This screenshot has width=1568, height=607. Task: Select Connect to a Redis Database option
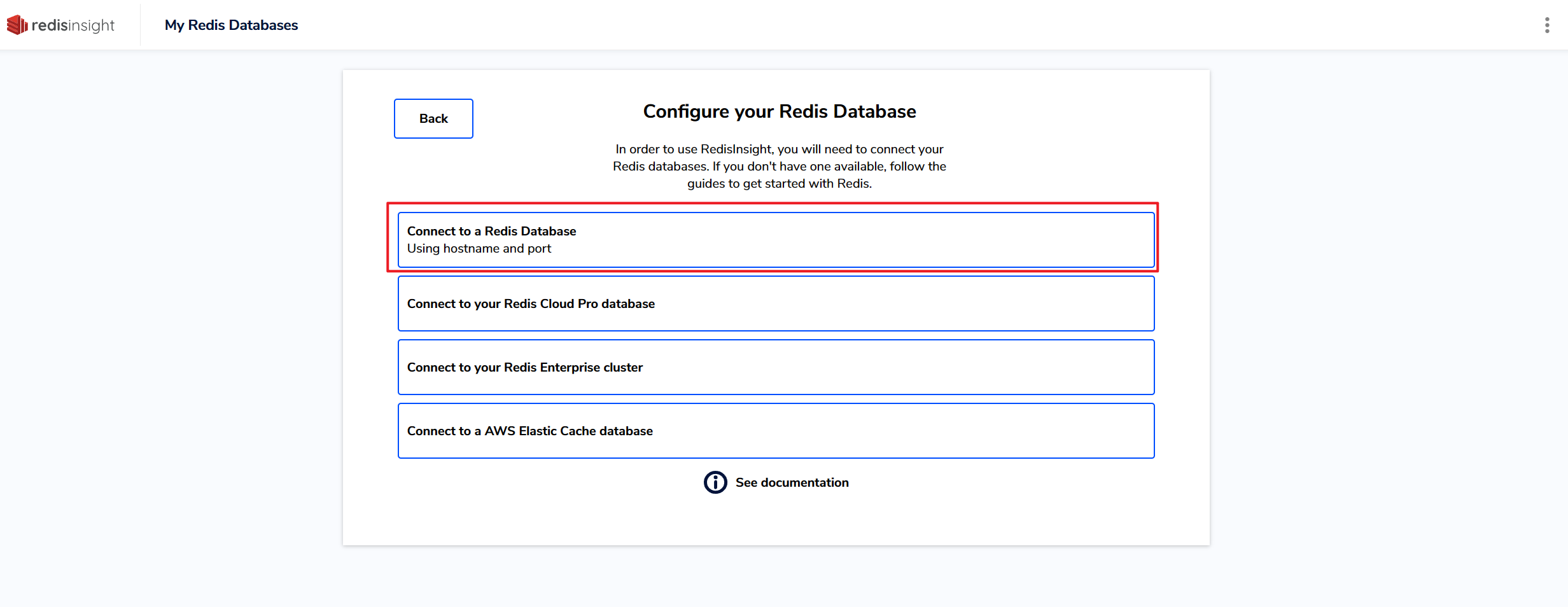pyautogui.click(x=776, y=240)
